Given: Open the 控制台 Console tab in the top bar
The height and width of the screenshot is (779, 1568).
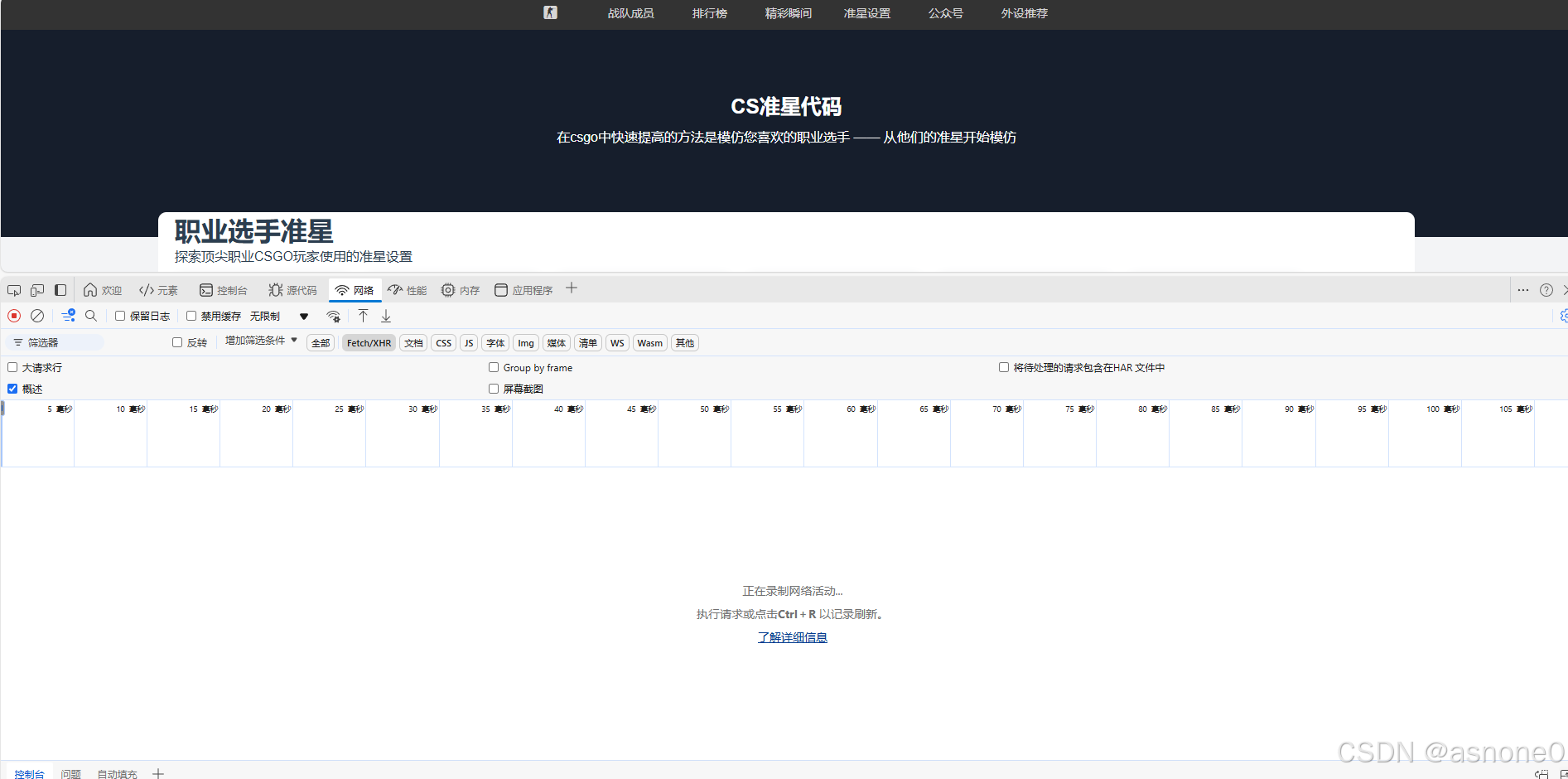Looking at the screenshot, I should click(x=224, y=290).
